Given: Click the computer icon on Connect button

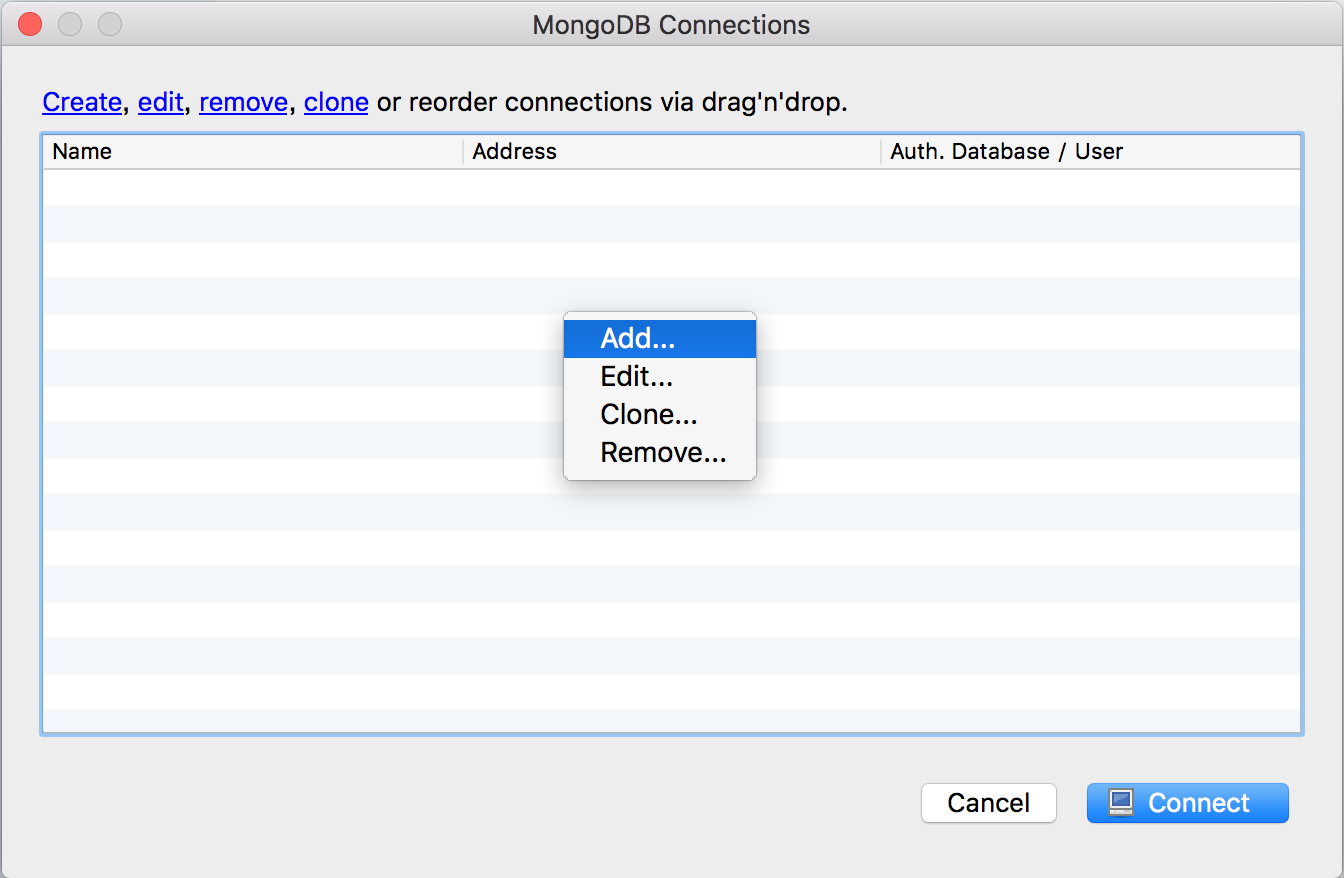Looking at the screenshot, I should (1121, 803).
